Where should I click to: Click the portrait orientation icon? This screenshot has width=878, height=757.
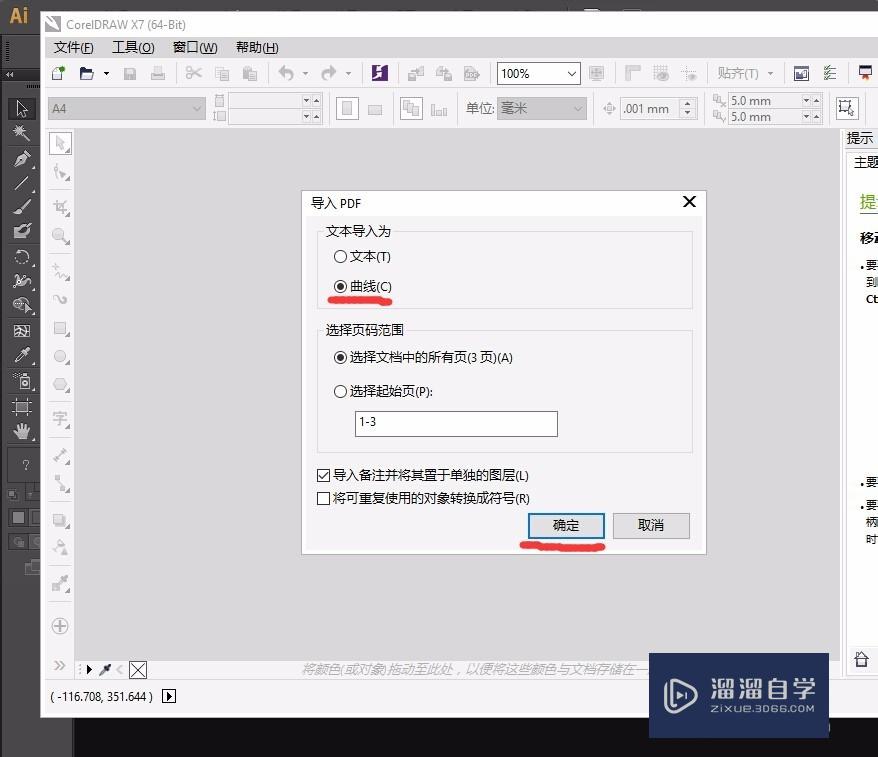coord(347,108)
